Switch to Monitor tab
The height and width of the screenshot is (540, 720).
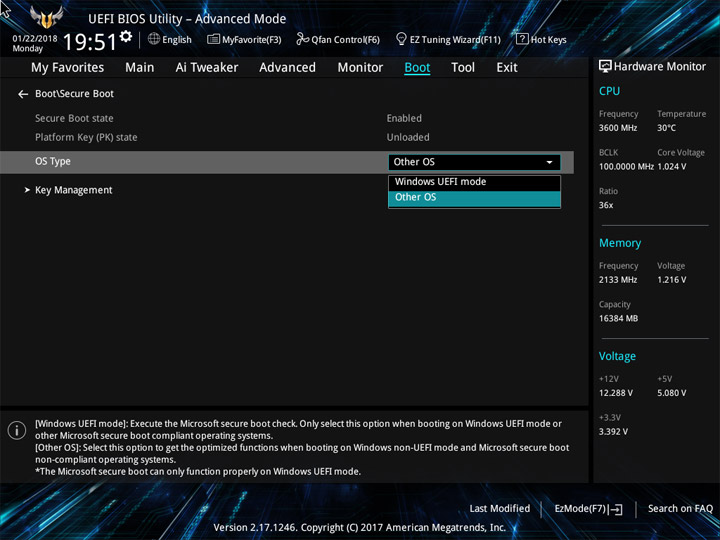click(x=360, y=68)
